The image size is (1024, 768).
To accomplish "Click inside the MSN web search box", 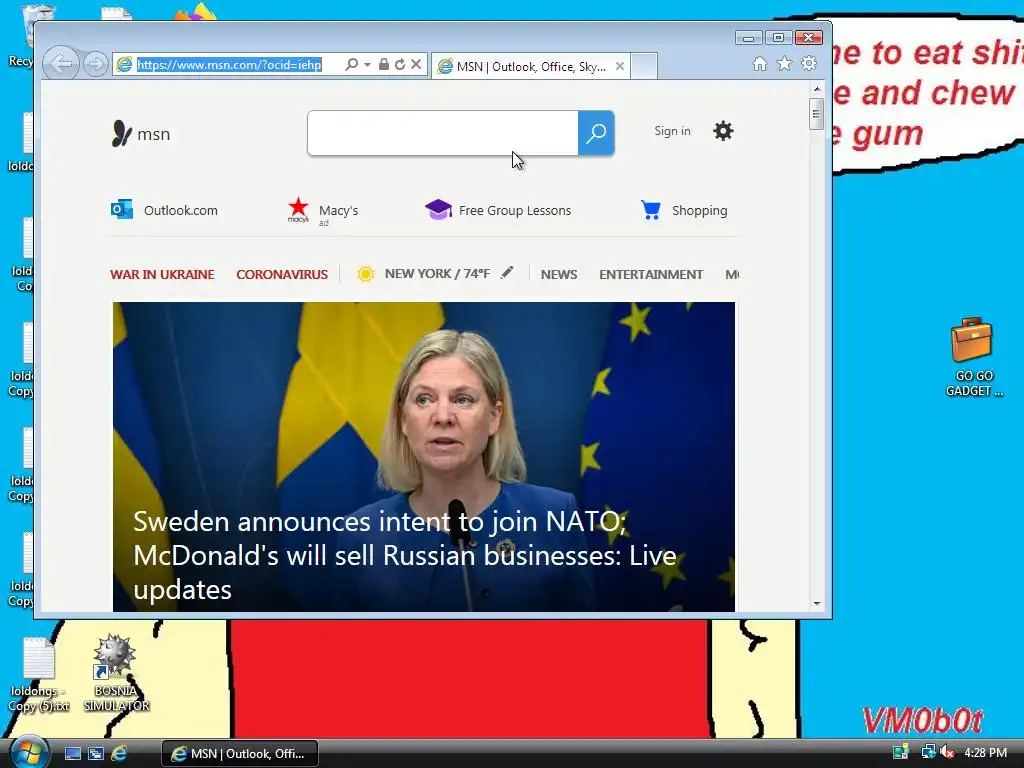I will (442, 133).
